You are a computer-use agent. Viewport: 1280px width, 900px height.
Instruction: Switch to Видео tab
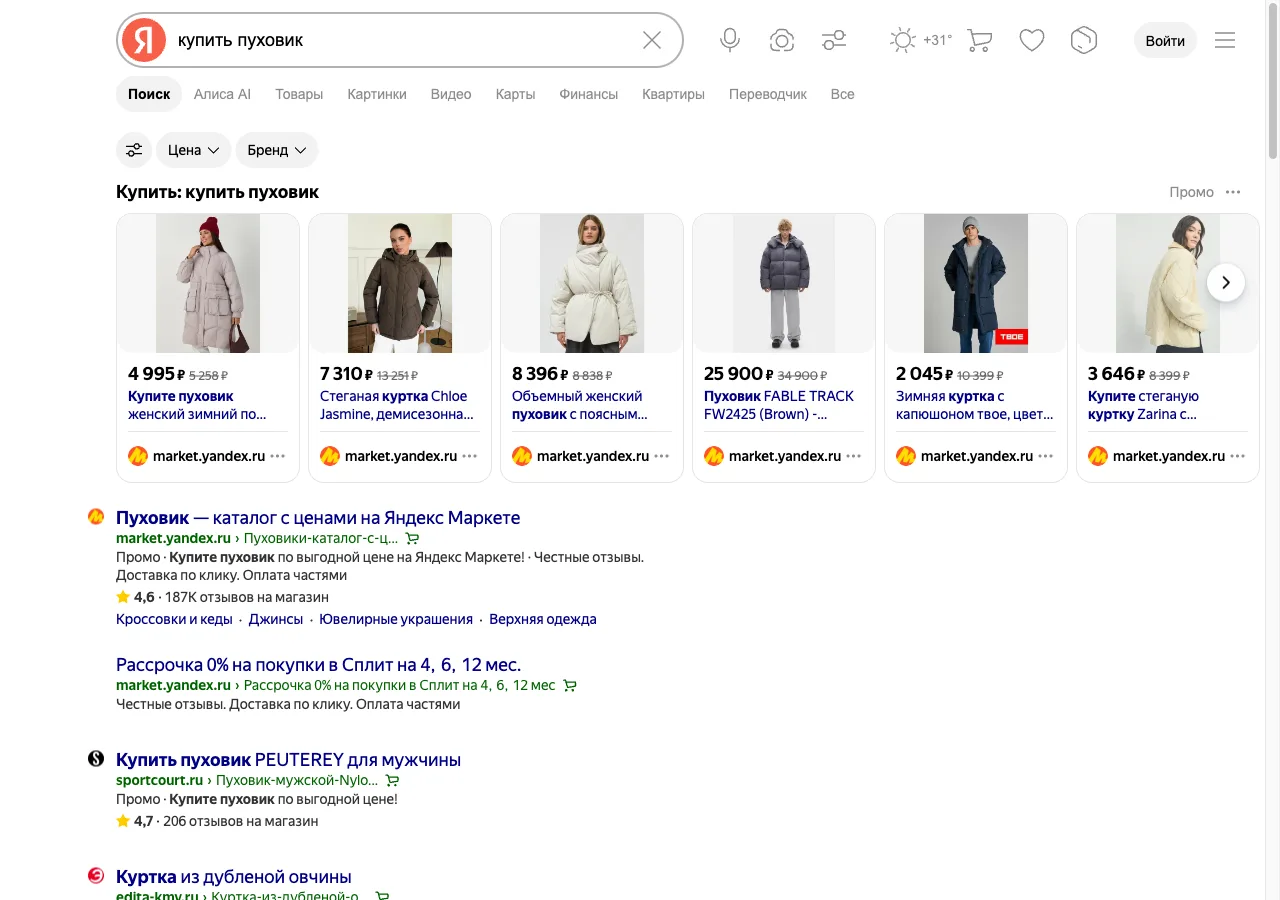451,94
